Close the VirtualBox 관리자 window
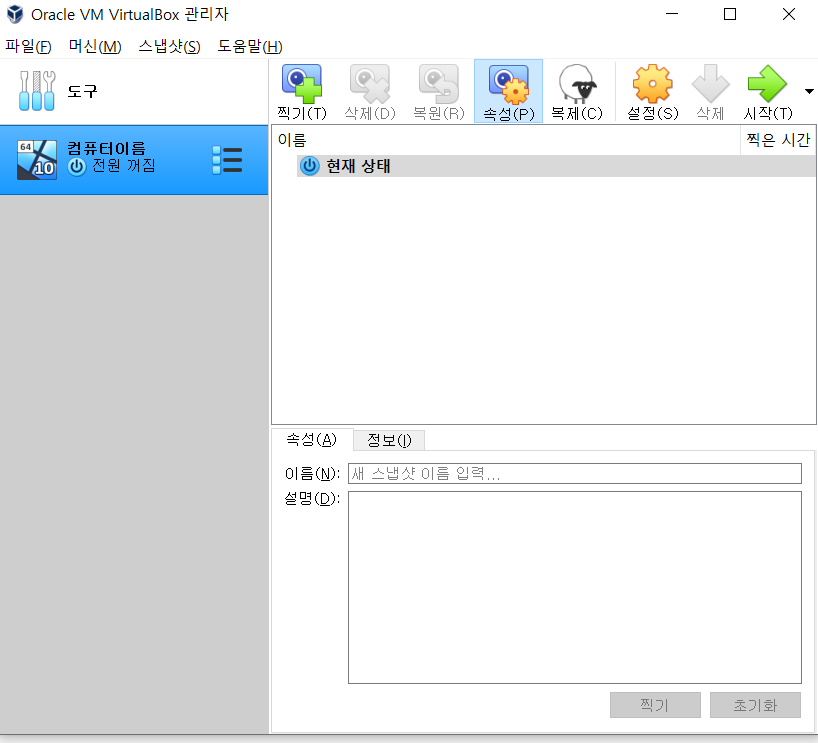818x743 pixels. coord(789,14)
